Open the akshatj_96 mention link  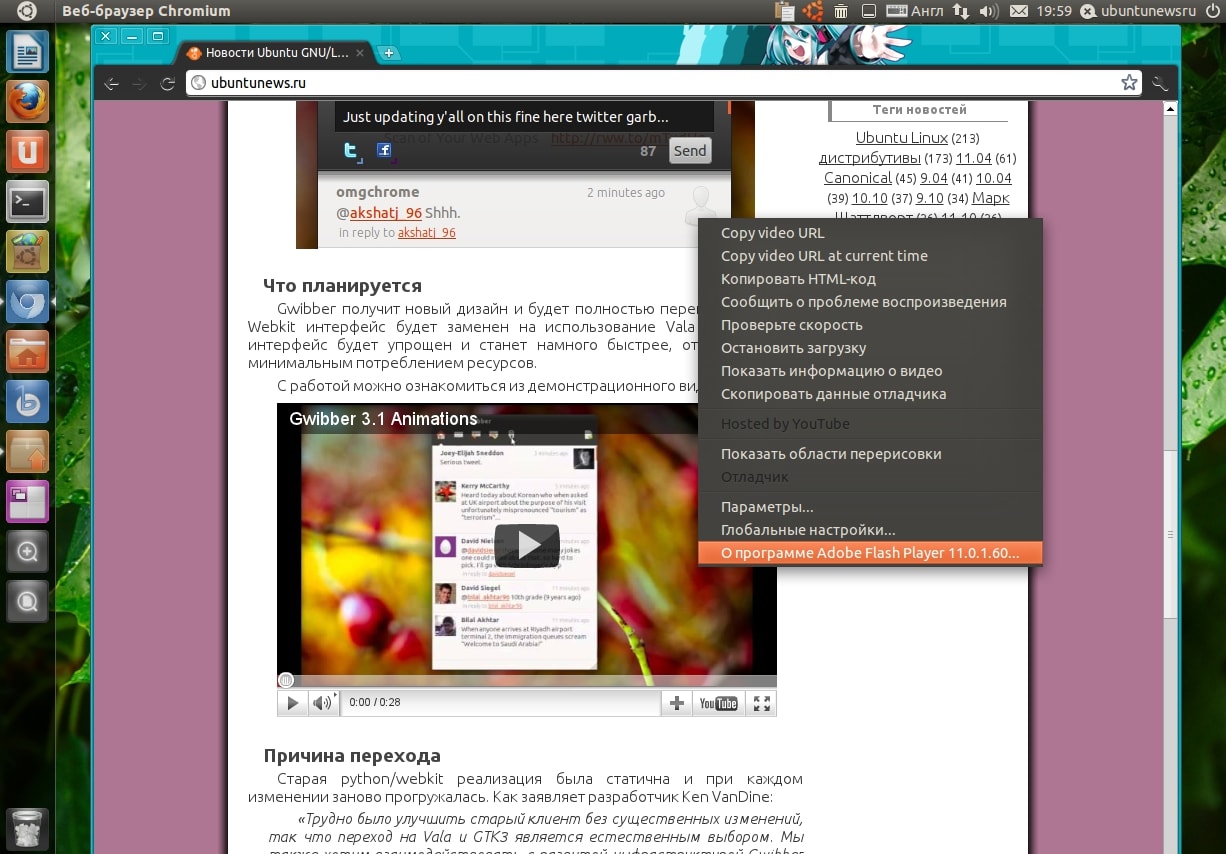click(385, 213)
